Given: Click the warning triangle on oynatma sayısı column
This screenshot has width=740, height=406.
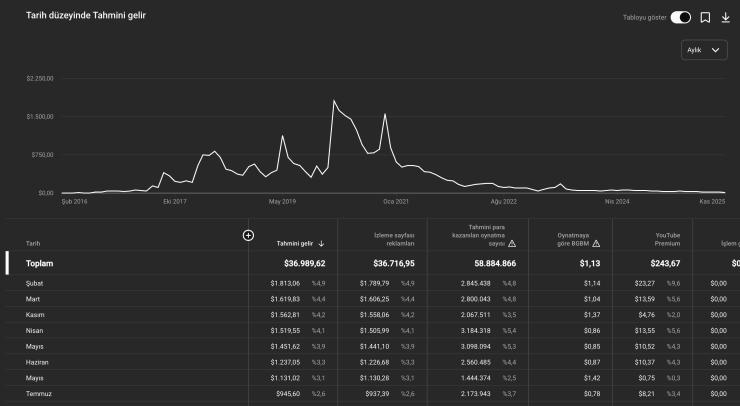Looking at the screenshot, I should 512,243.
